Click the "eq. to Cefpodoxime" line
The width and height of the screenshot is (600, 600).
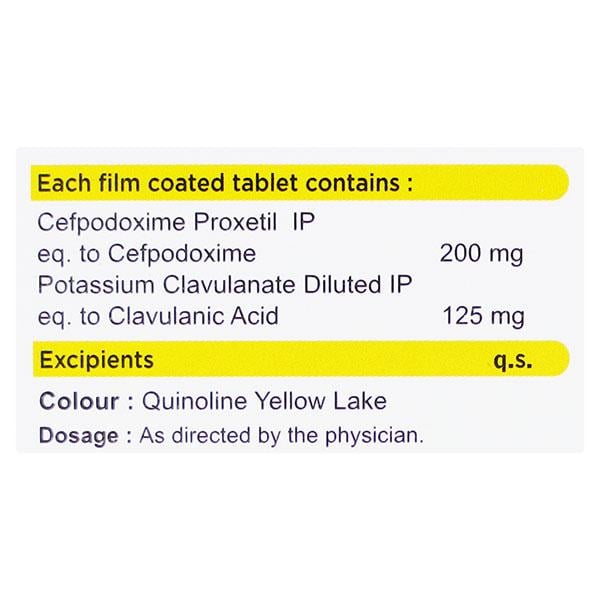coord(146,253)
